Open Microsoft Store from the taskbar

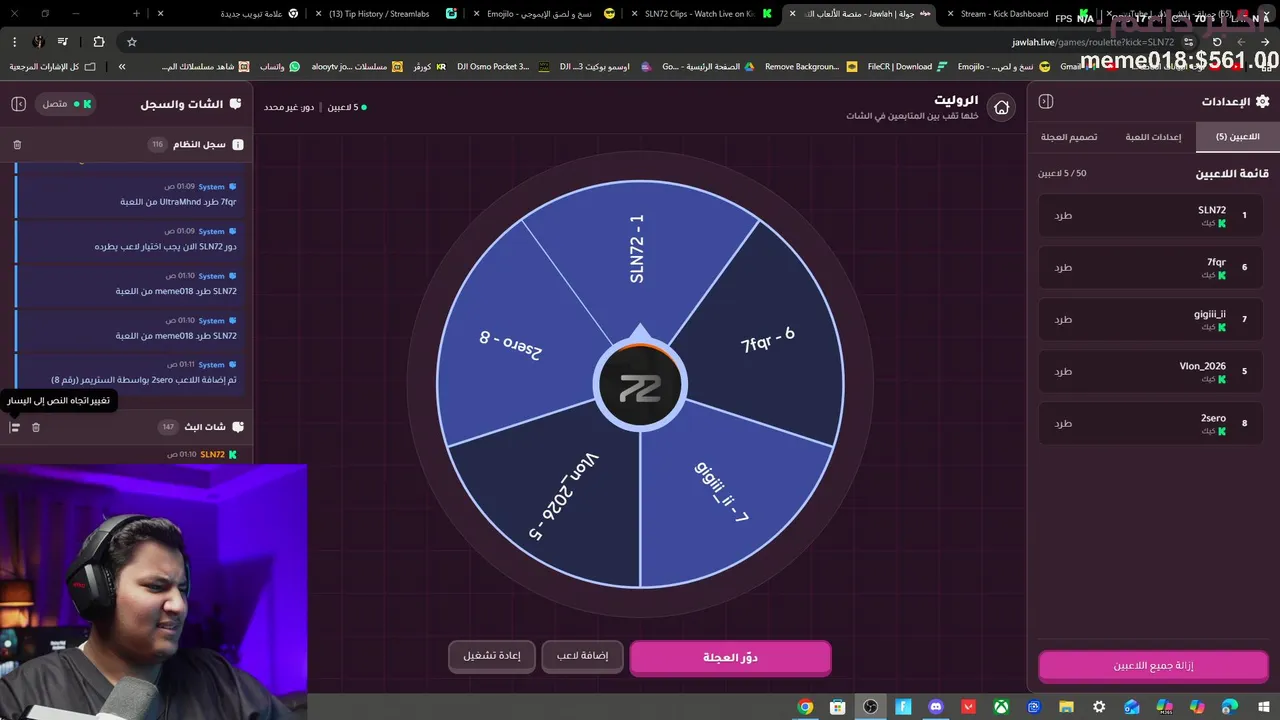(x=838, y=707)
